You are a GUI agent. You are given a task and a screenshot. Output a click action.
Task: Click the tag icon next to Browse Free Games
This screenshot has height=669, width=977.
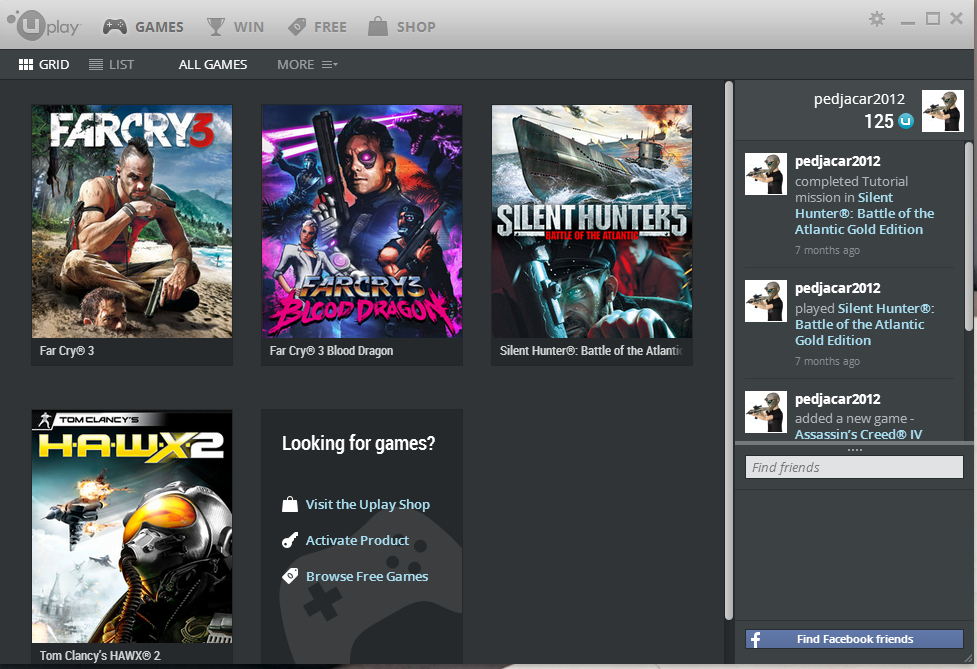coord(290,576)
